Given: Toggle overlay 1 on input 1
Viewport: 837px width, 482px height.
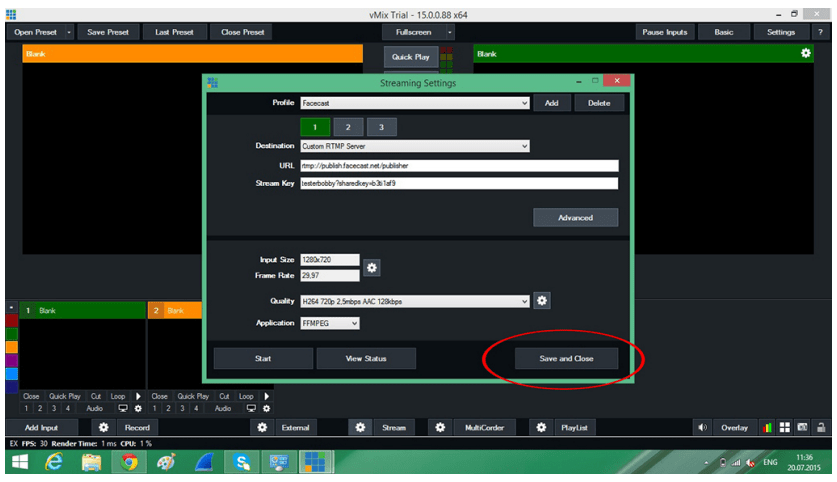Looking at the screenshot, I should click(x=26, y=408).
